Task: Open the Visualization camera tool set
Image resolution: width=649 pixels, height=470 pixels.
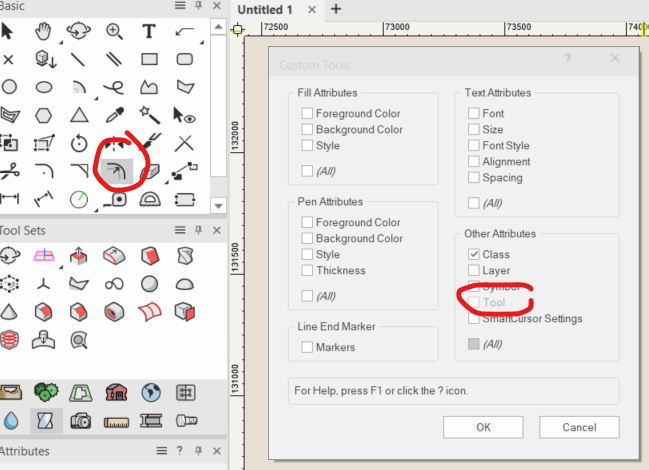Action: [79, 420]
